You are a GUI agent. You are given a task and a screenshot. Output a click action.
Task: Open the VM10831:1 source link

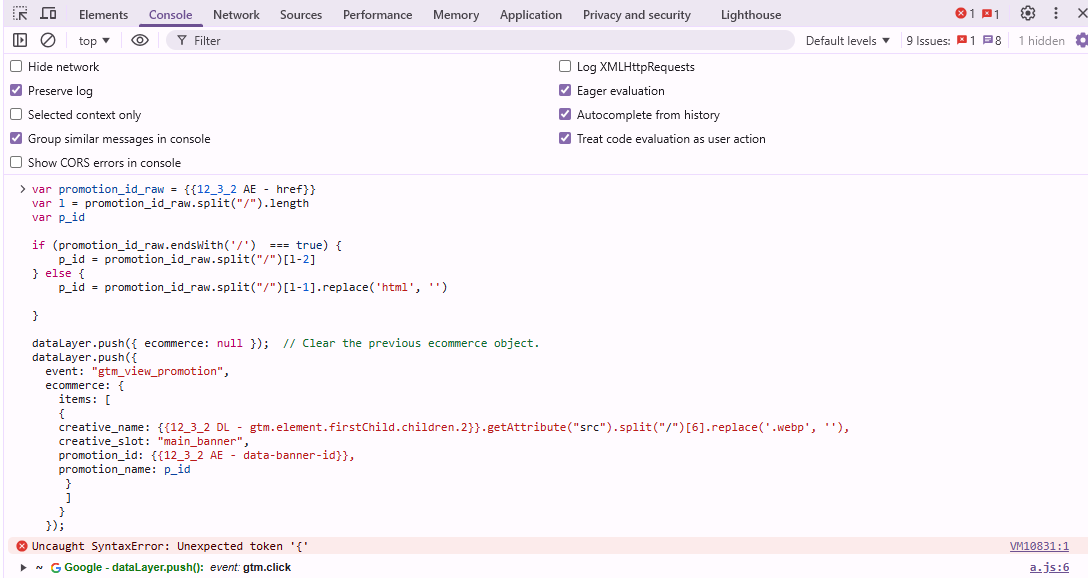point(1039,547)
